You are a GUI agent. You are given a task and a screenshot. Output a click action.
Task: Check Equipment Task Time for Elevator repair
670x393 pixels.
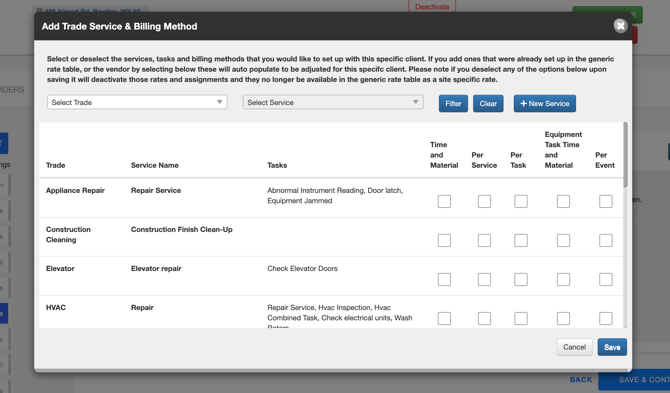point(563,279)
